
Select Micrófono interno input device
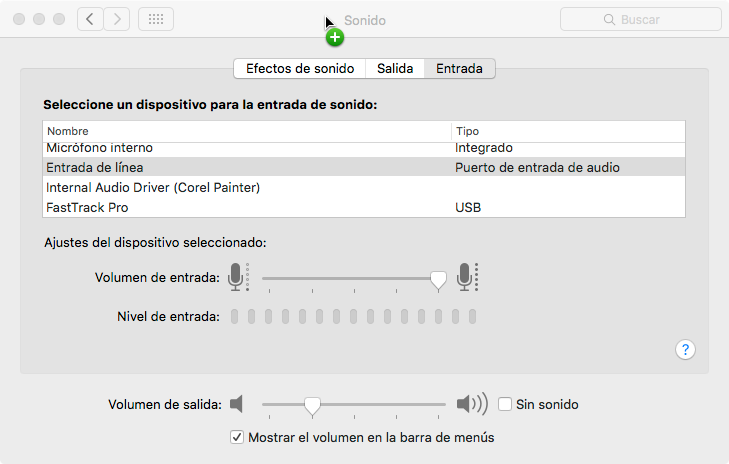pos(364,149)
